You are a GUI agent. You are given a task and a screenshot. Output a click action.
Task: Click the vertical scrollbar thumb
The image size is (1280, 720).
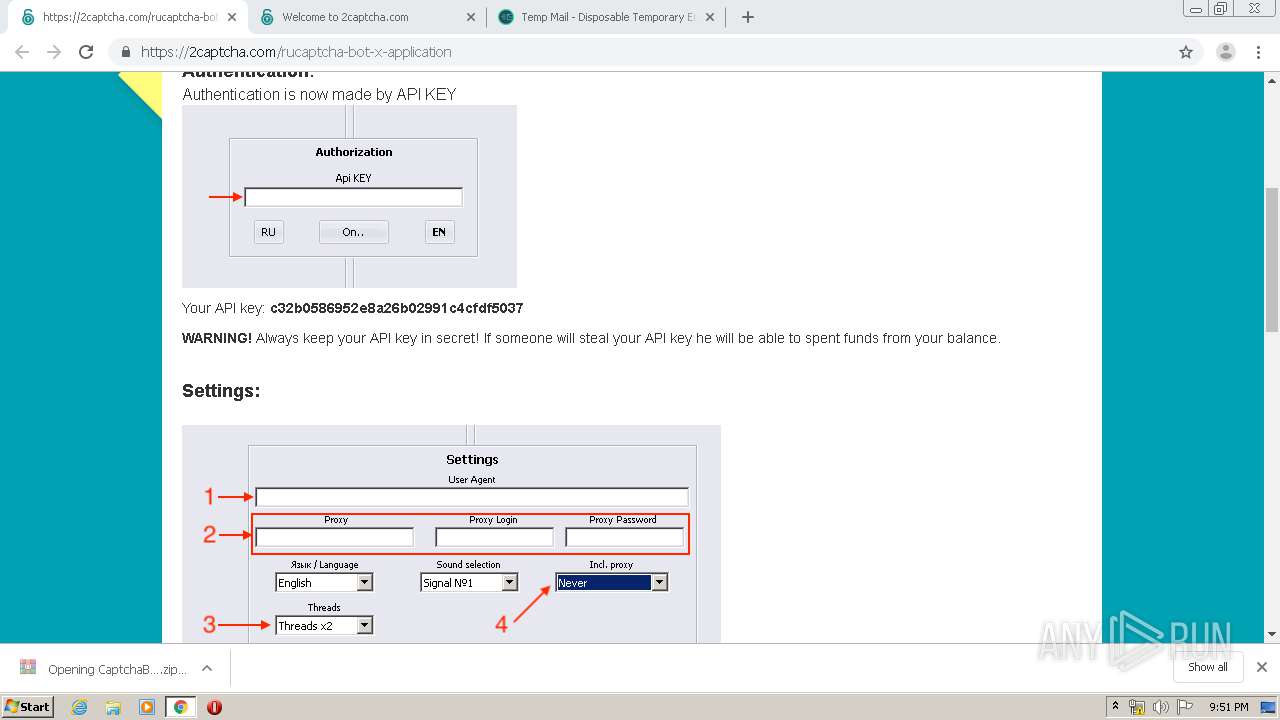(1272, 259)
